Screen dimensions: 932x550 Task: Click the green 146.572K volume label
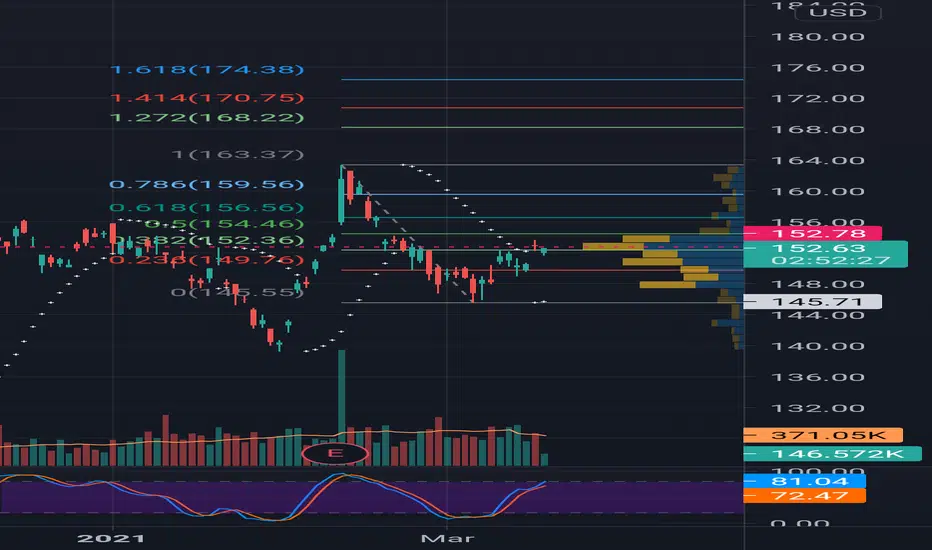tap(833, 454)
